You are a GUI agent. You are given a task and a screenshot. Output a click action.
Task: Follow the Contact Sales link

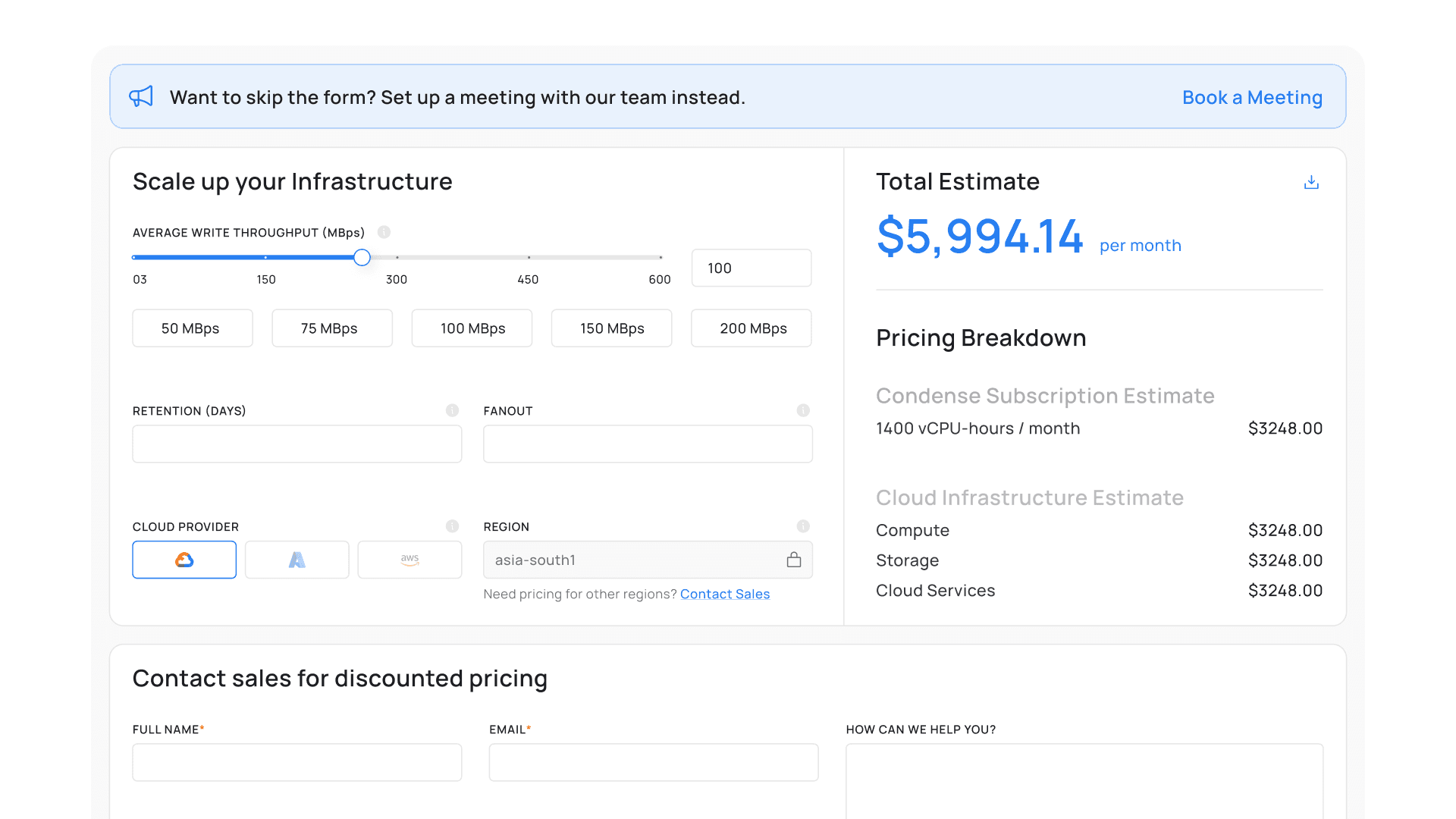(x=724, y=594)
